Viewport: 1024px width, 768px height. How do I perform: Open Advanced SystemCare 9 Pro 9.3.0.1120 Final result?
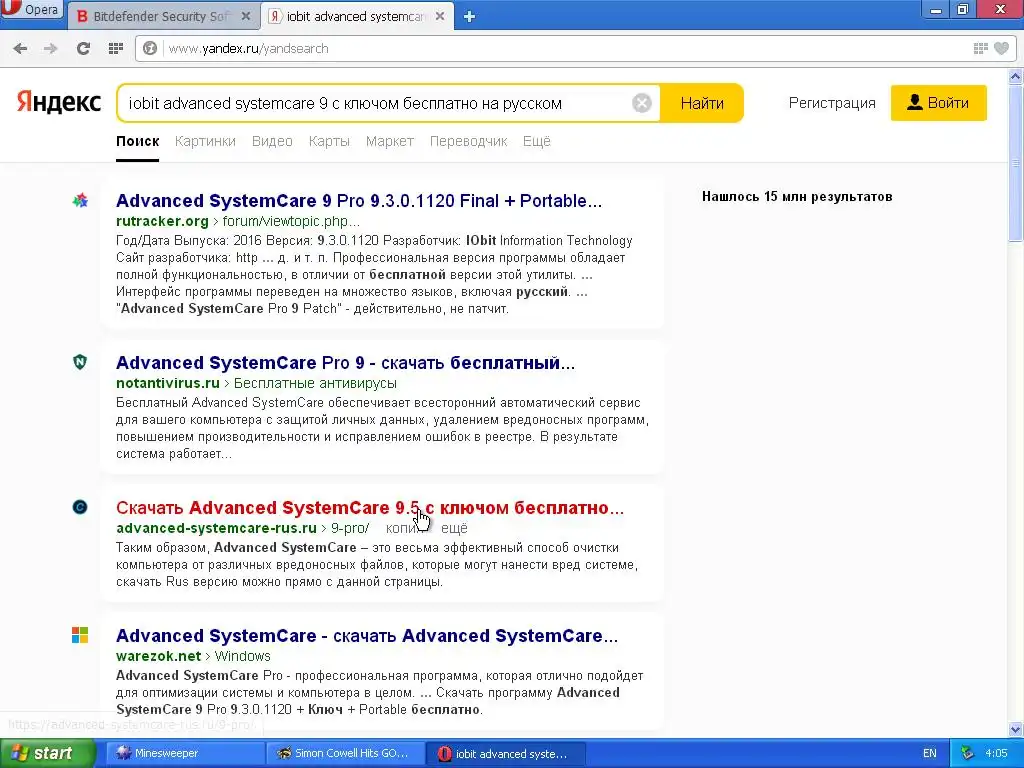click(359, 200)
